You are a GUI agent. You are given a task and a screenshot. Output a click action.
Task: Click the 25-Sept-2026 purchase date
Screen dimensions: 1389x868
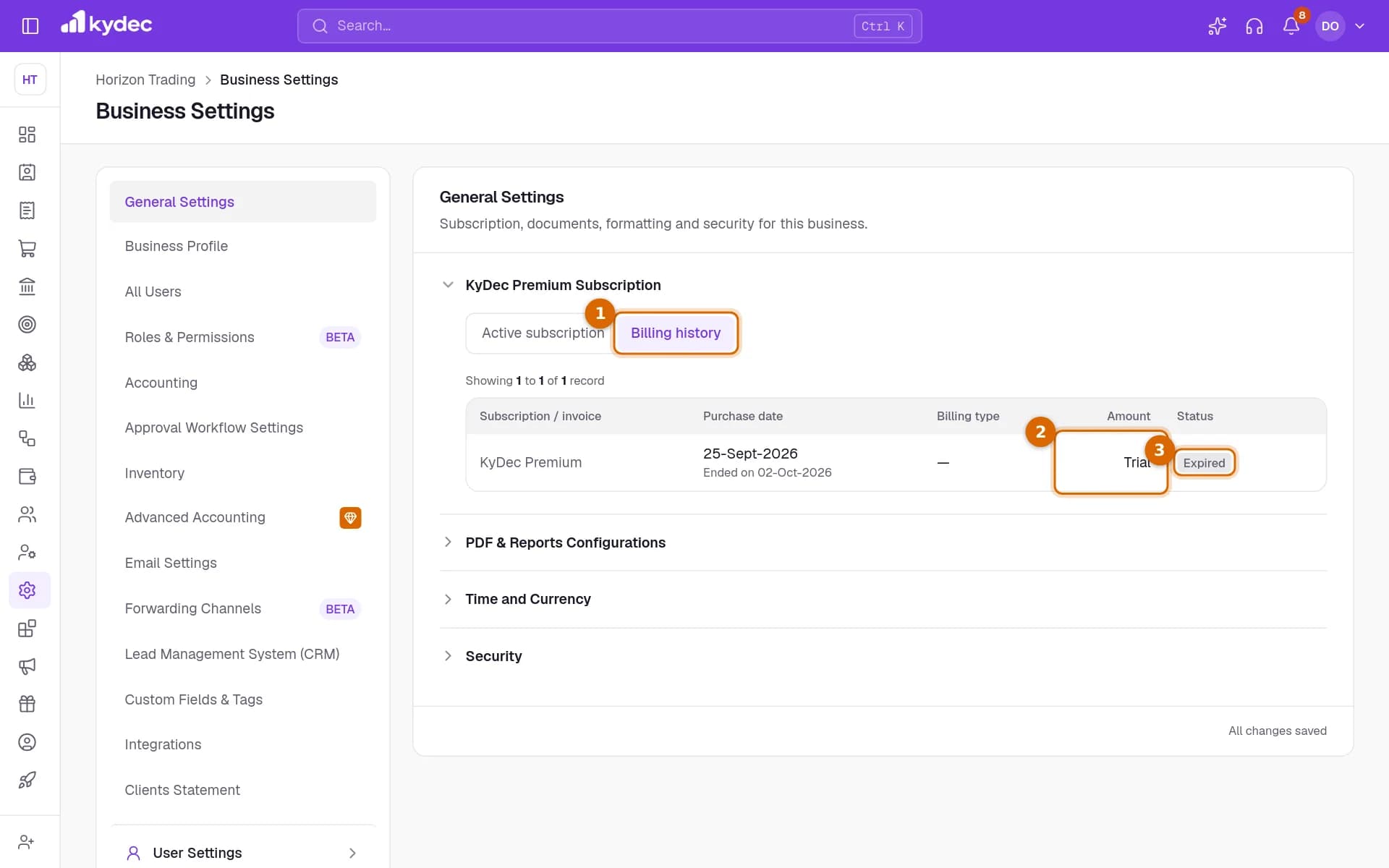[x=750, y=454]
